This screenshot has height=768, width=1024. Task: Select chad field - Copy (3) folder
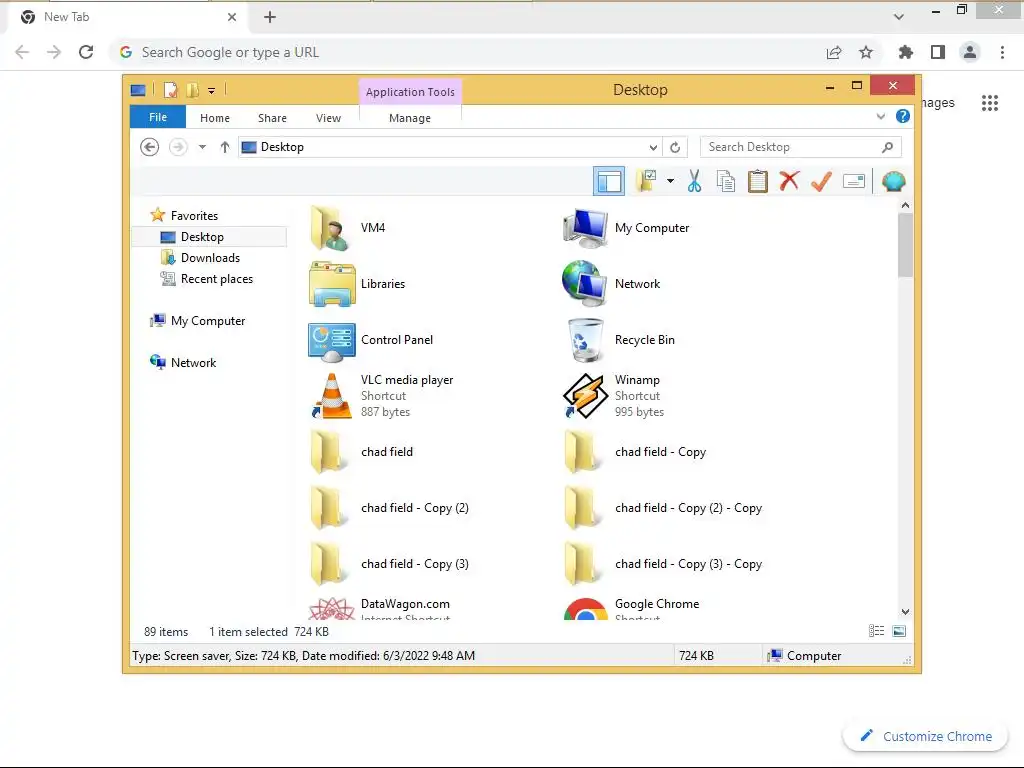[390, 564]
